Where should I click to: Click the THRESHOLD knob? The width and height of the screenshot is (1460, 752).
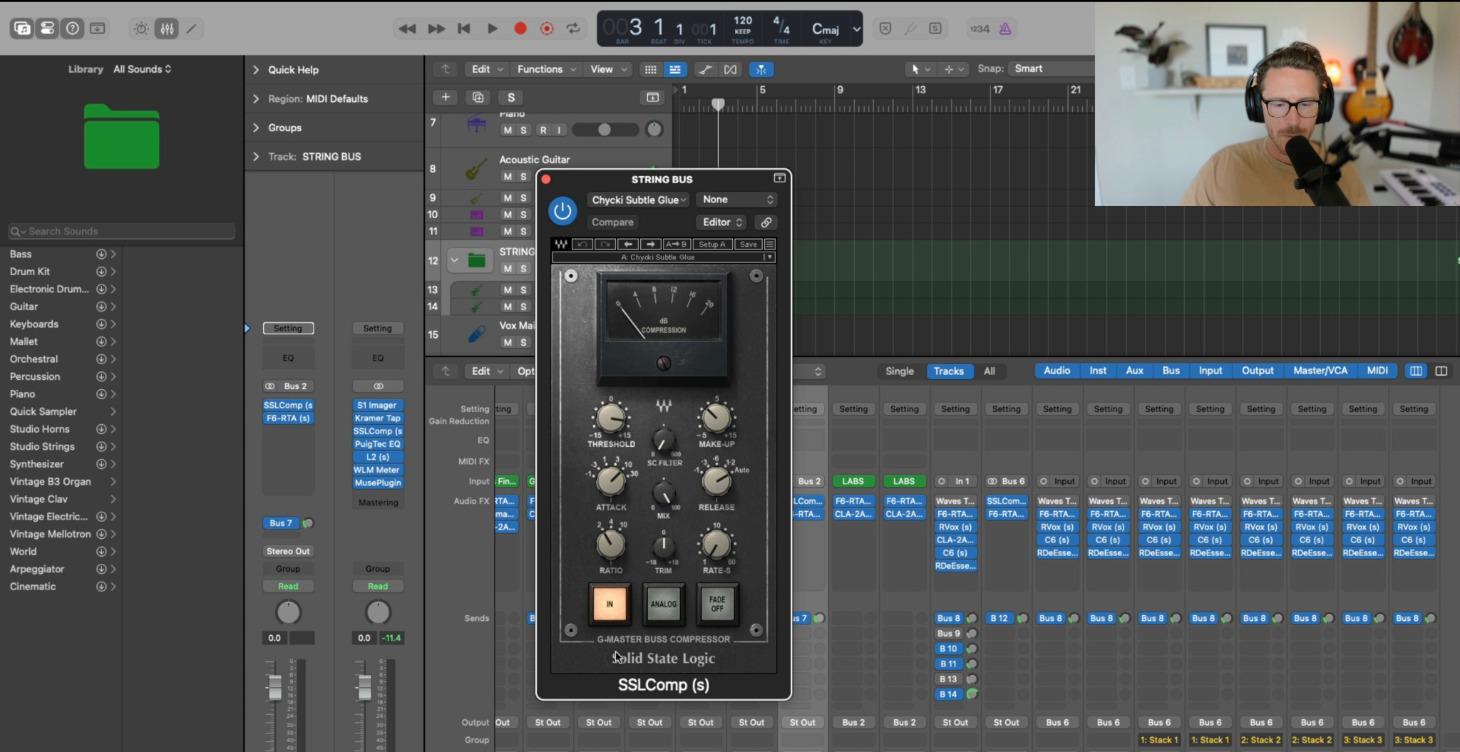[x=610, y=419]
